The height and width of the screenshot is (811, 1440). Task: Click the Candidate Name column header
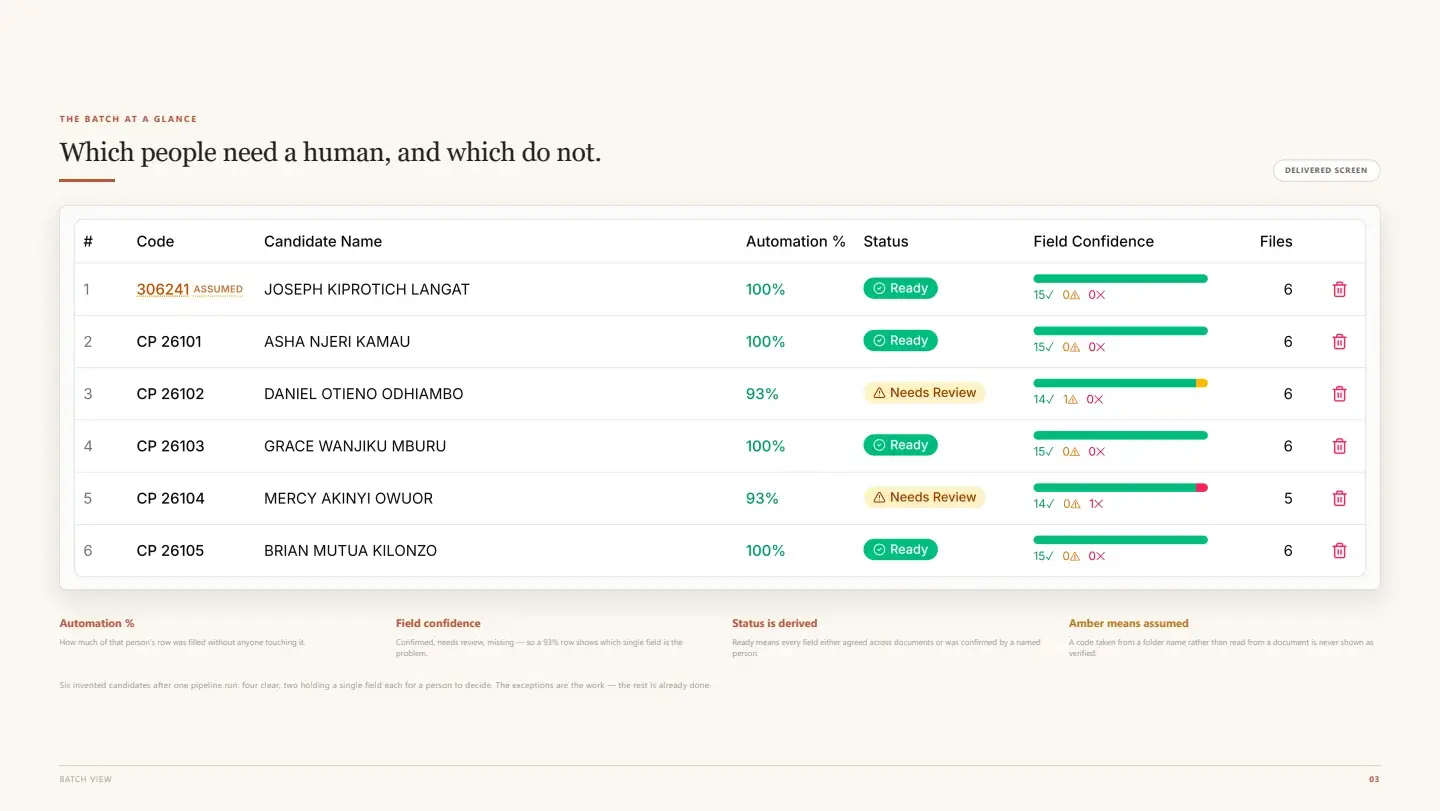tap(323, 241)
